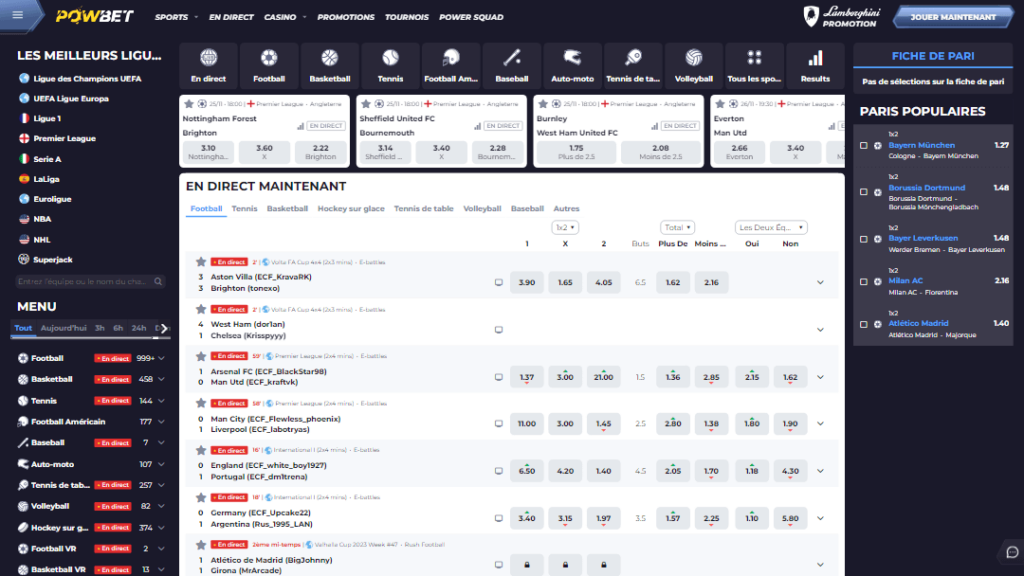Click the team search magnifier icon
This screenshot has height=576, width=1024.
click(158, 281)
